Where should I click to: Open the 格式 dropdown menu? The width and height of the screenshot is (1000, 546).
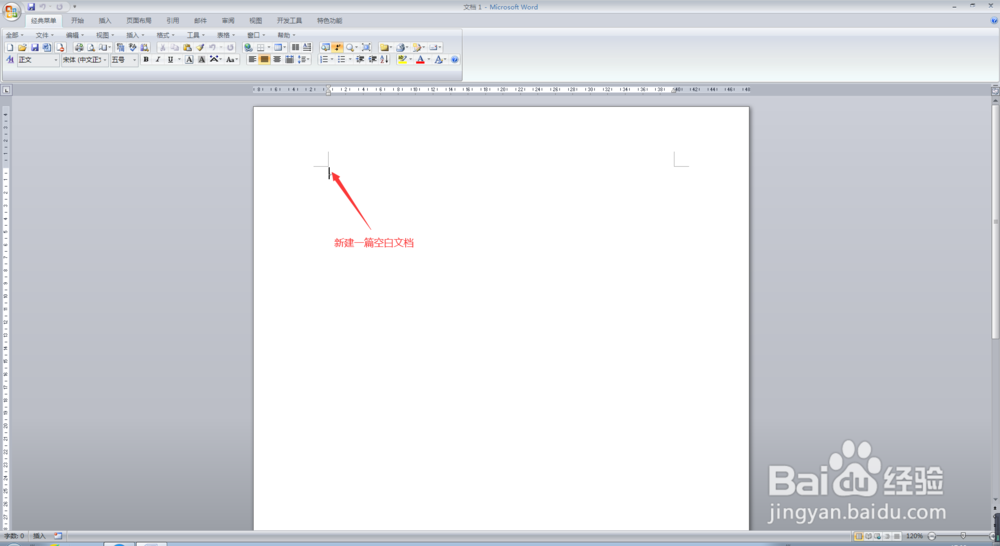pyautogui.click(x=165, y=35)
